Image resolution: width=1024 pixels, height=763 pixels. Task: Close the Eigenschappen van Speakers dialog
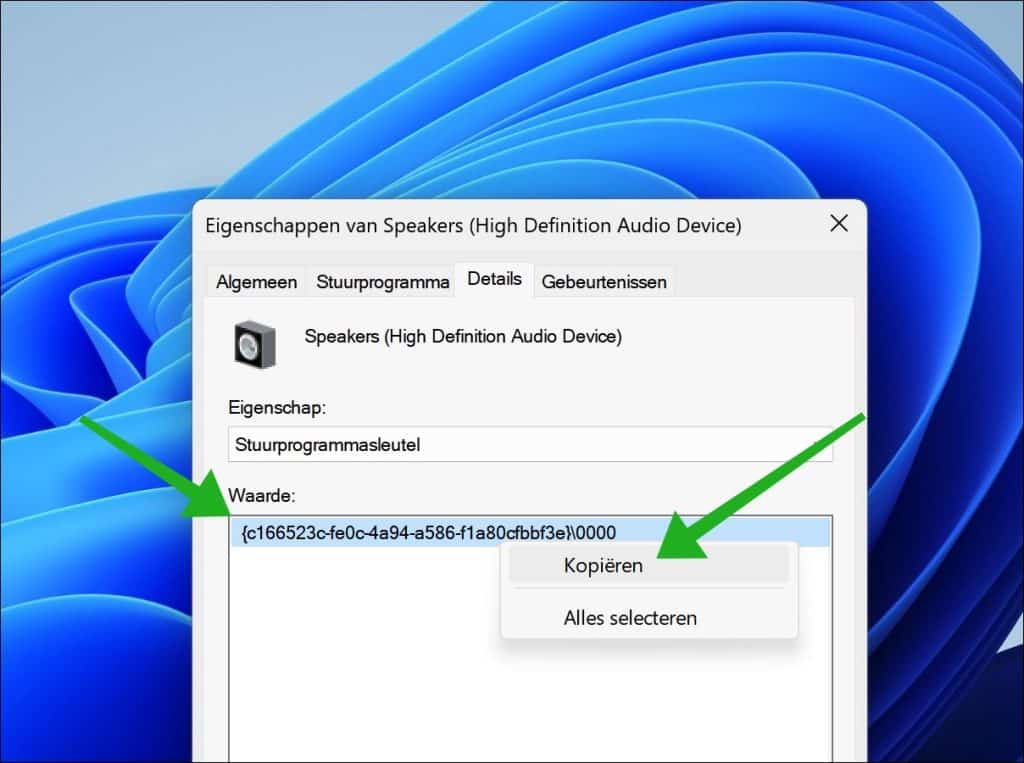[839, 223]
